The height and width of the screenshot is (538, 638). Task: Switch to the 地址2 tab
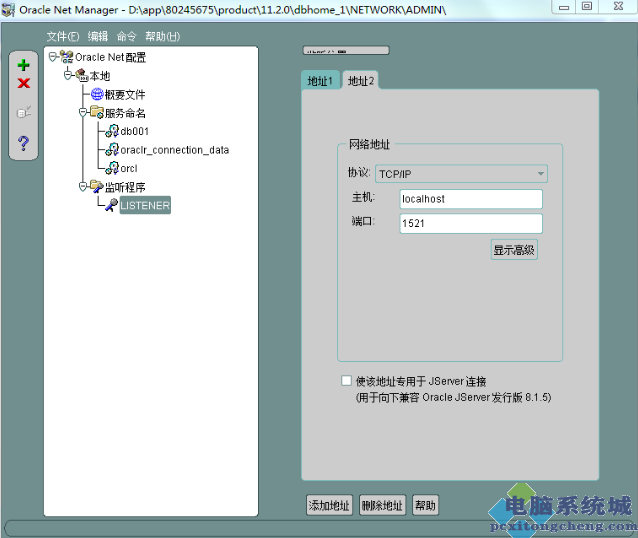coord(361,81)
